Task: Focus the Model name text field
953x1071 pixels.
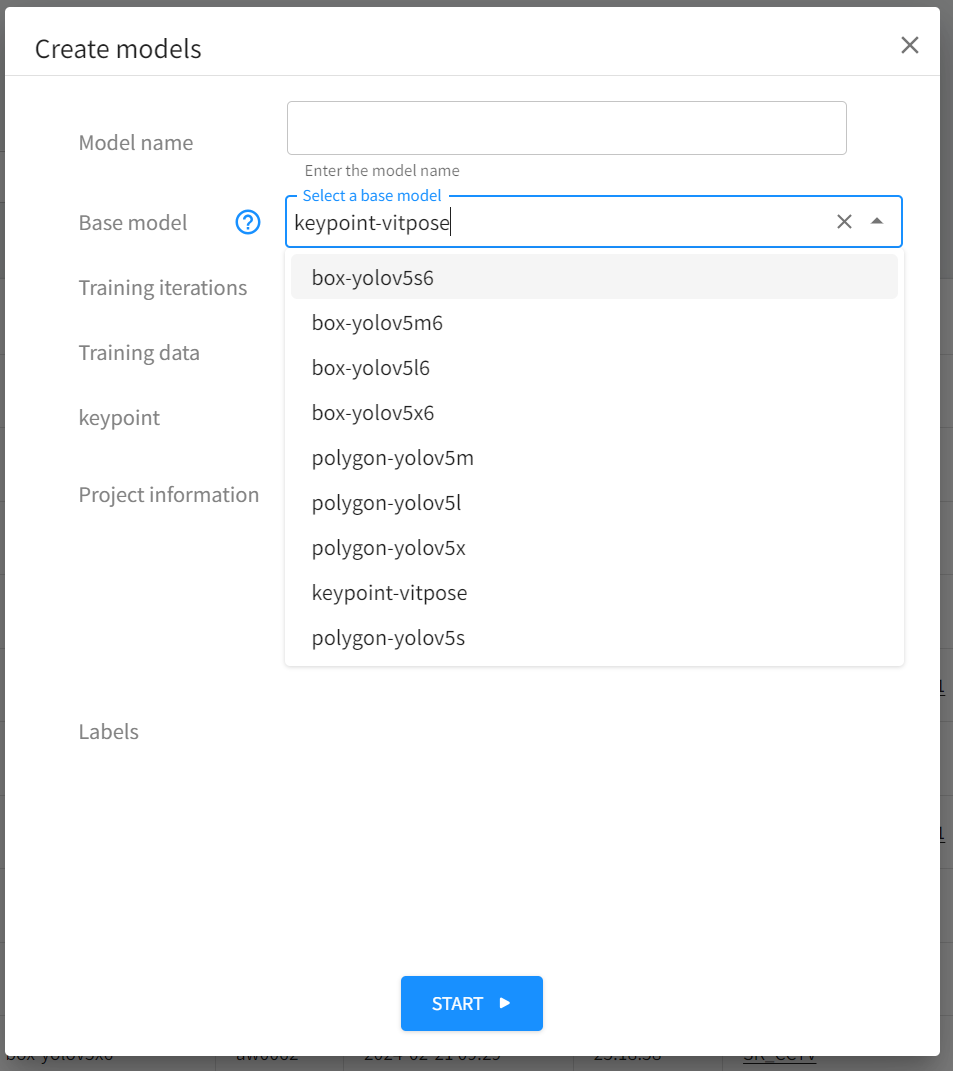Action: 566,128
